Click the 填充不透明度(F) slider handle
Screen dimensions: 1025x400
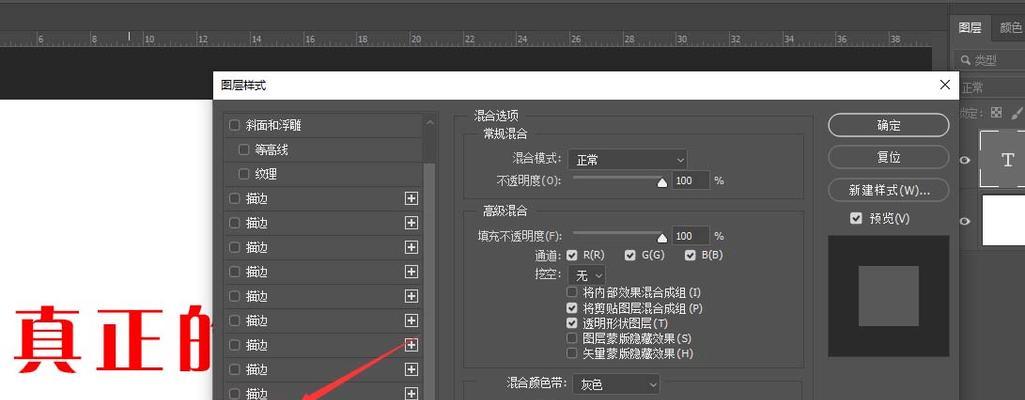click(662, 239)
